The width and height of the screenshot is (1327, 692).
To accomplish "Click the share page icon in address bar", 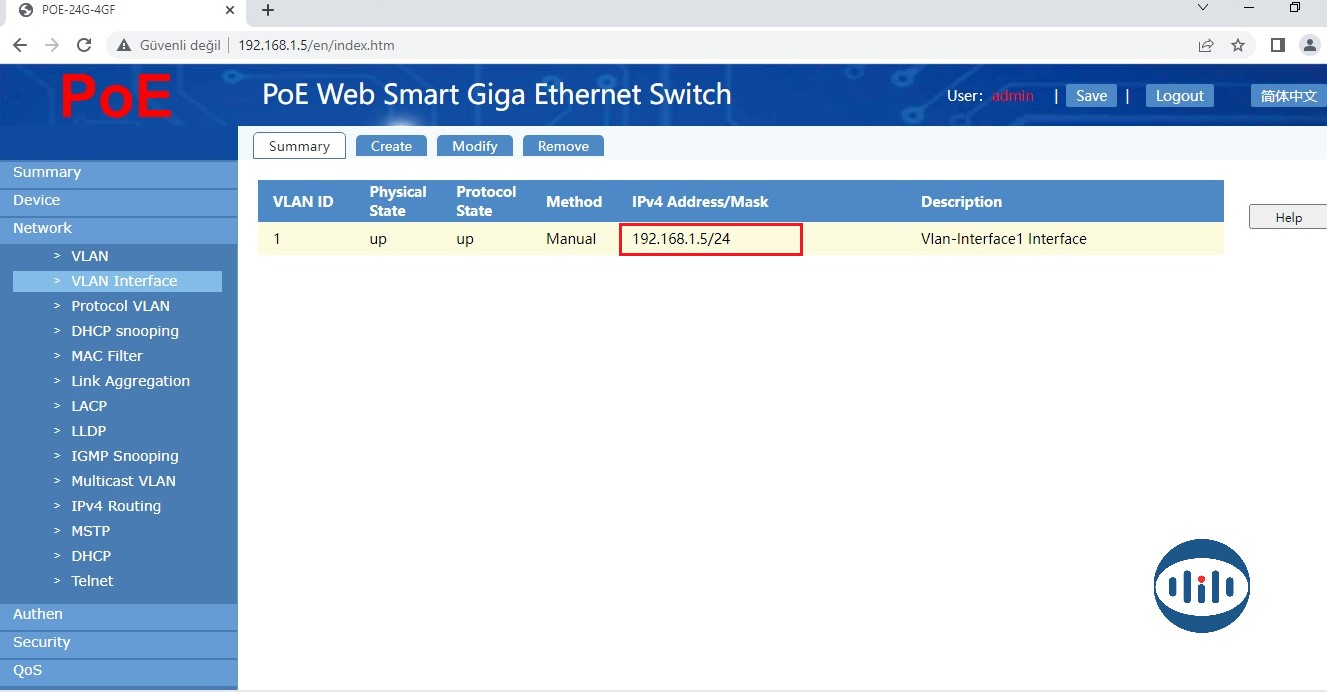I will point(1206,45).
